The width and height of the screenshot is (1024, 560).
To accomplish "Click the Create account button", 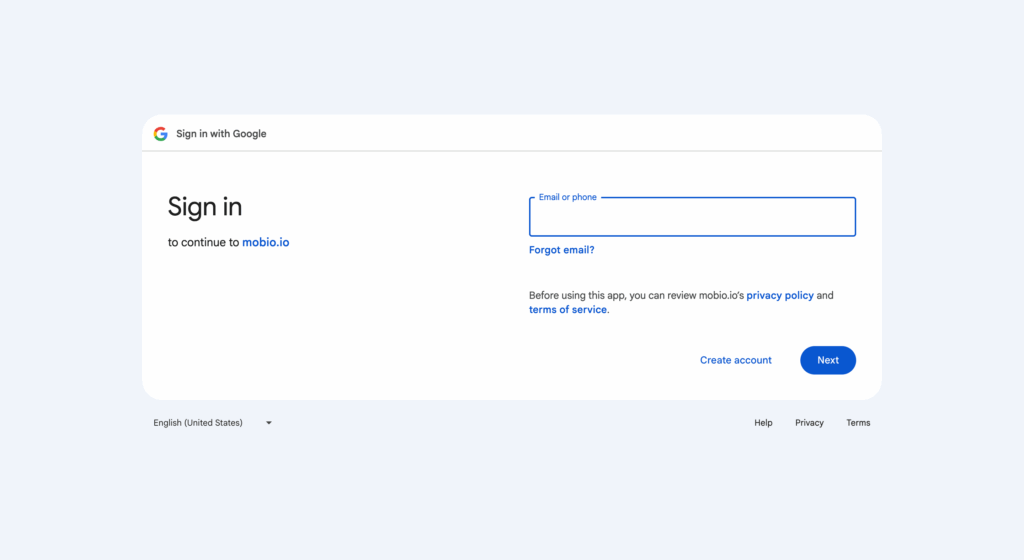I will [x=735, y=360].
